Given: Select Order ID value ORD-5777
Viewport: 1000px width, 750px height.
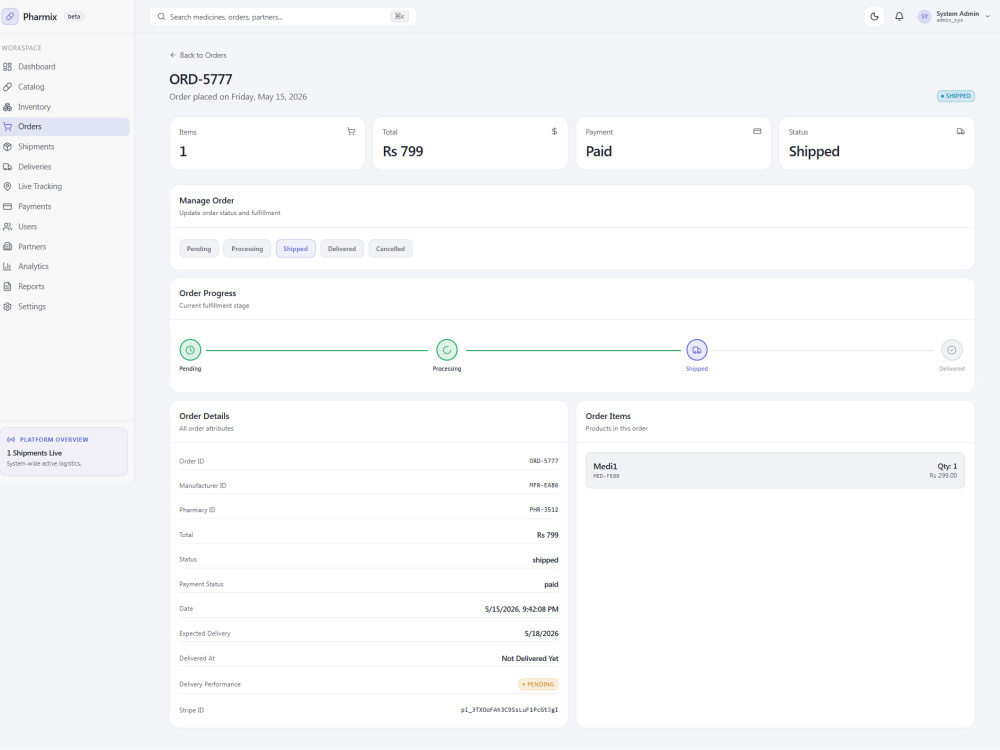Looking at the screenshot, I should (543, 461).
